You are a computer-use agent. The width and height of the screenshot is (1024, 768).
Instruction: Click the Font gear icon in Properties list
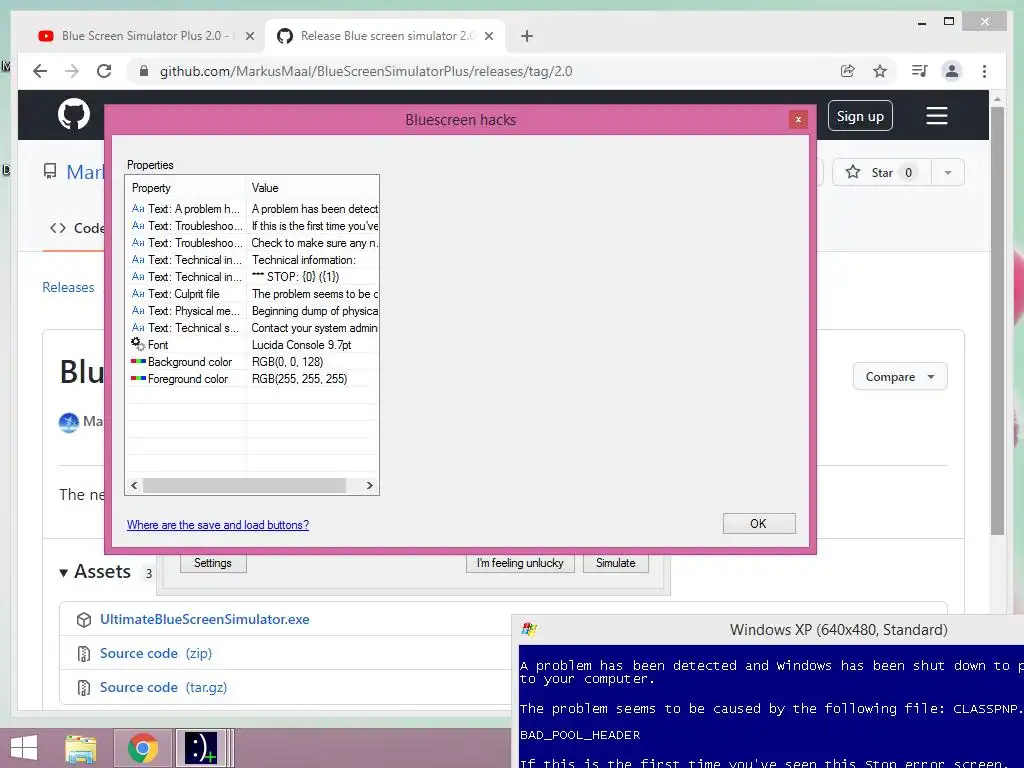[138, 344]
